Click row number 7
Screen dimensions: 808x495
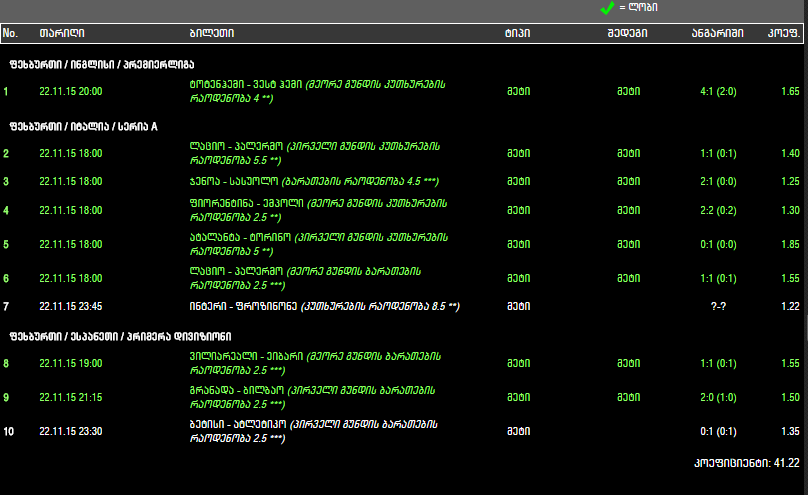click(6, 307)
